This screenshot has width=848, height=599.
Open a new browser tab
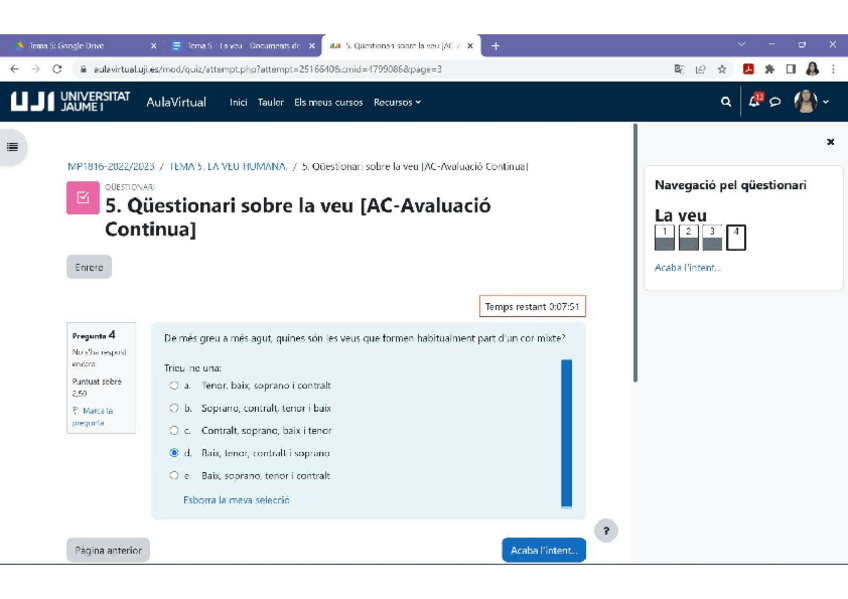coord(495,46)
